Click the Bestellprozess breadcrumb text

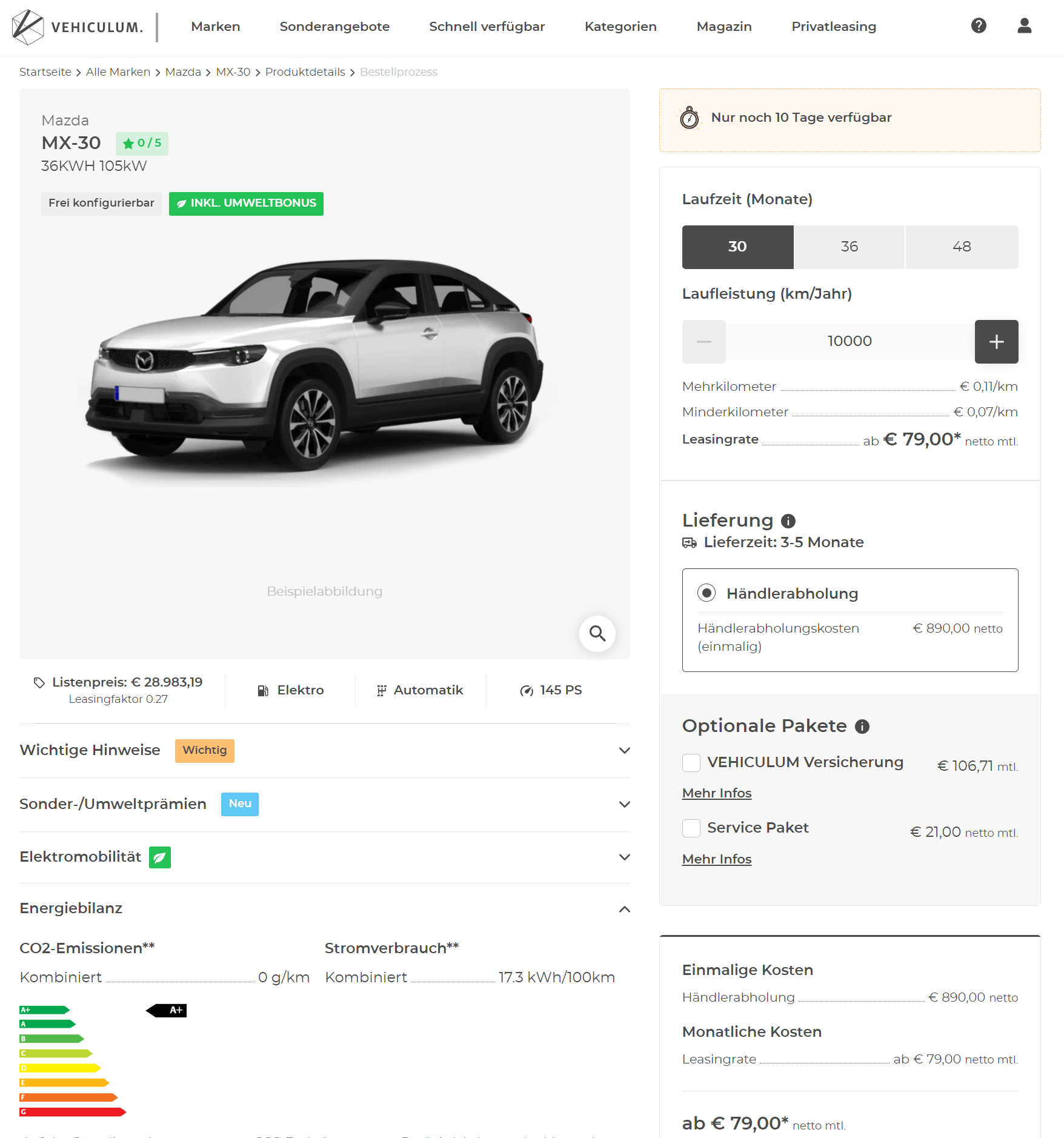[x=399, y=72]
